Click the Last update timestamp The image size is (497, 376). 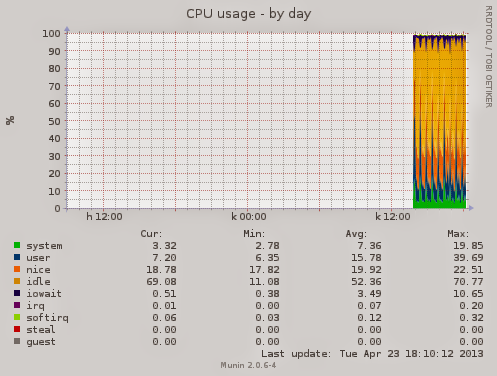(x=372, y=354)
